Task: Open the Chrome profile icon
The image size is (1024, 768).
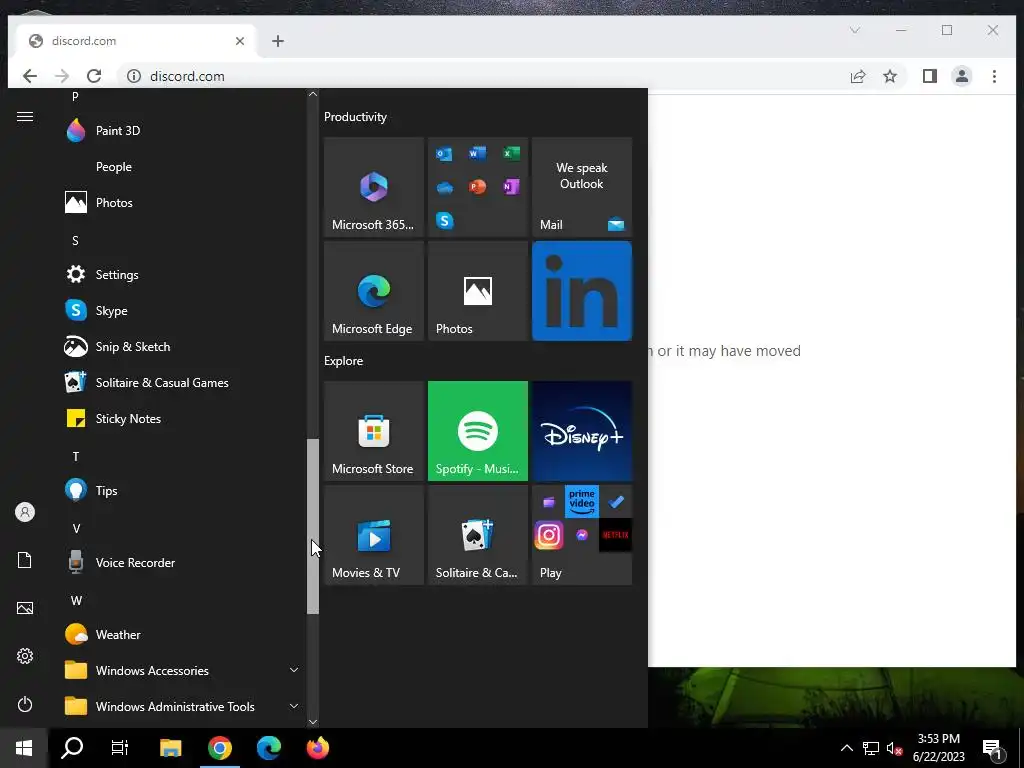Action: point(961,76)
